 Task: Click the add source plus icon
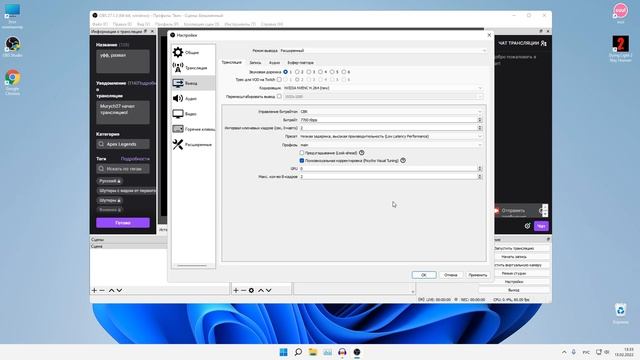236,290
